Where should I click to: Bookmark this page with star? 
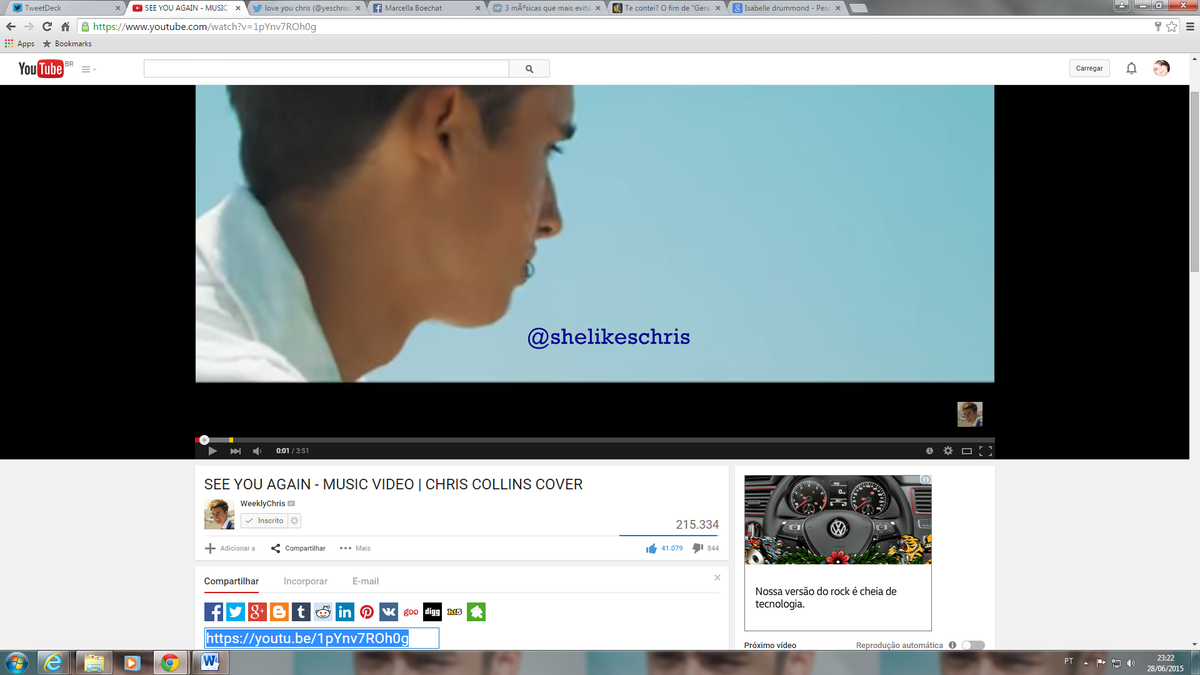tap(1171, 27)
